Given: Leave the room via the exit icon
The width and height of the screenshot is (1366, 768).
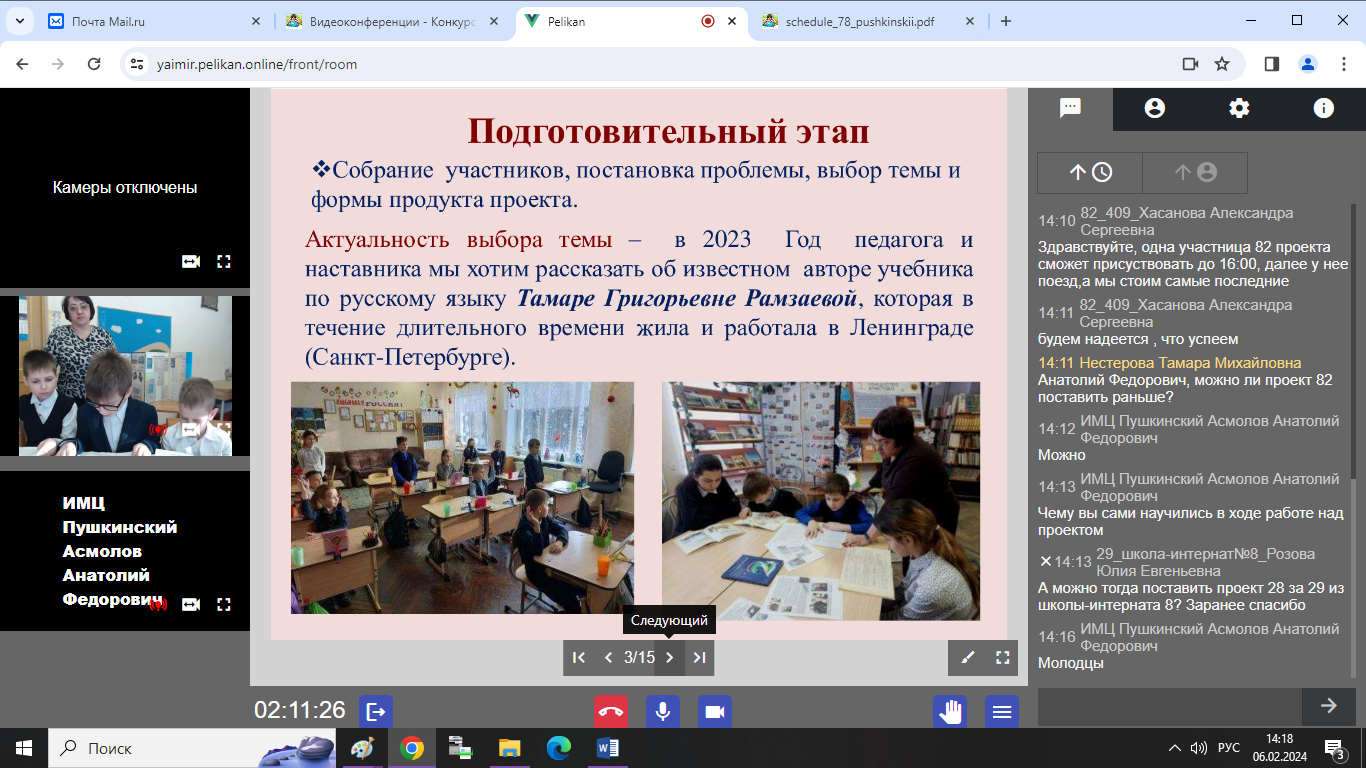Looking at the screenshot, I should [376, 711].
